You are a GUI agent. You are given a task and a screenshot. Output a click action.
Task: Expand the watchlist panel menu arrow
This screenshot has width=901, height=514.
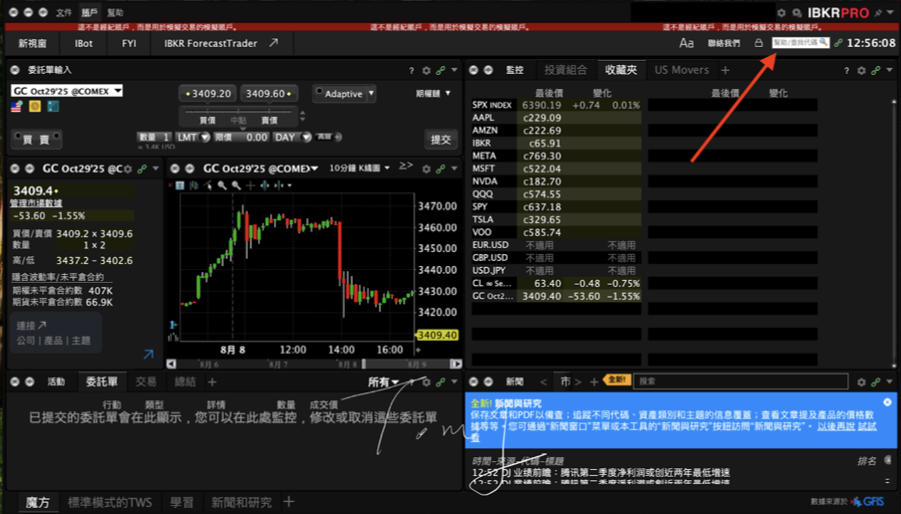[x=890, y=70]
